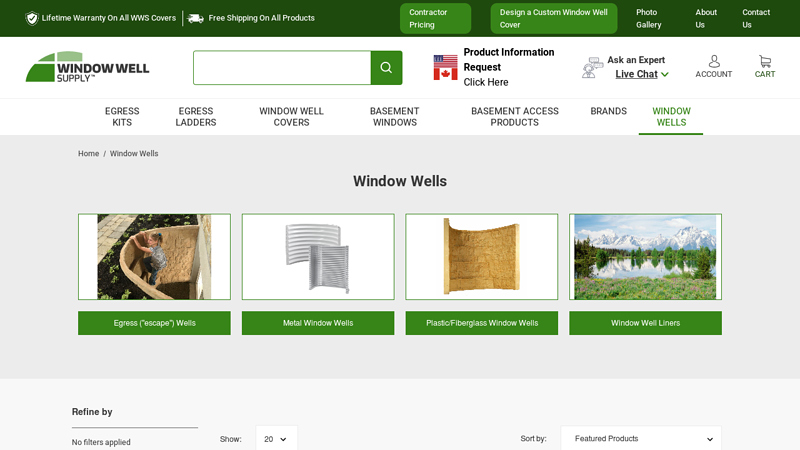Open the Featured Products sort dropdown

[x=641, y=439]
